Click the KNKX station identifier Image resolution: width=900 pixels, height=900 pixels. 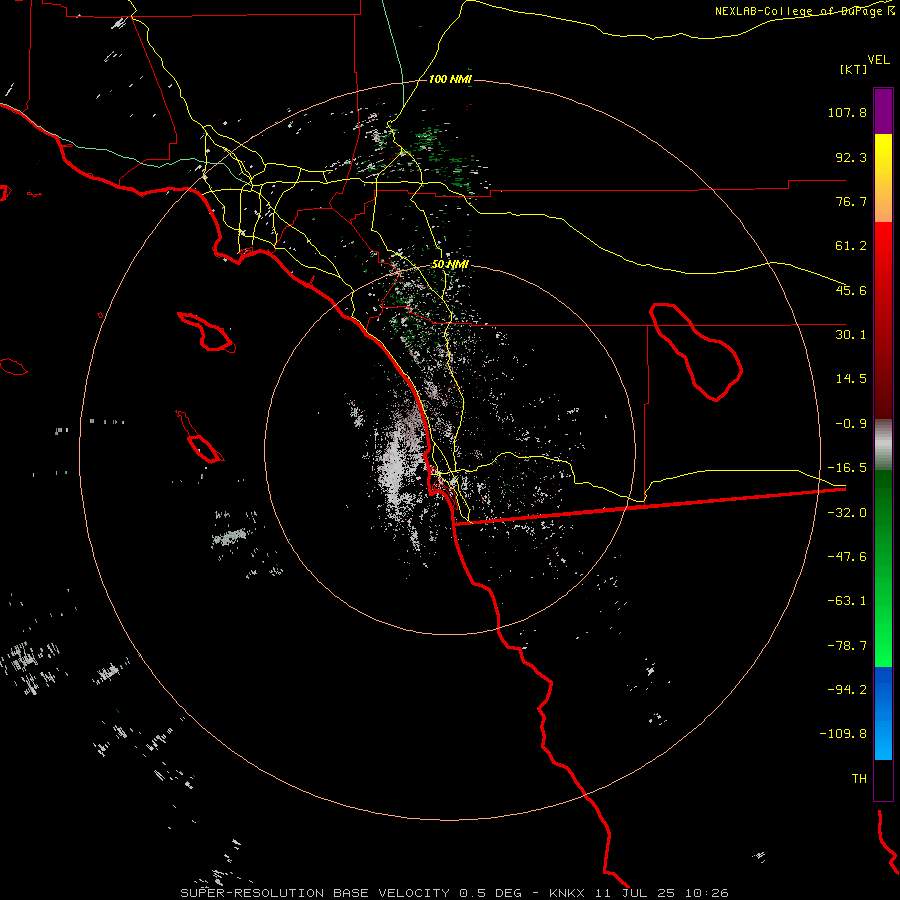click(567, 893)
